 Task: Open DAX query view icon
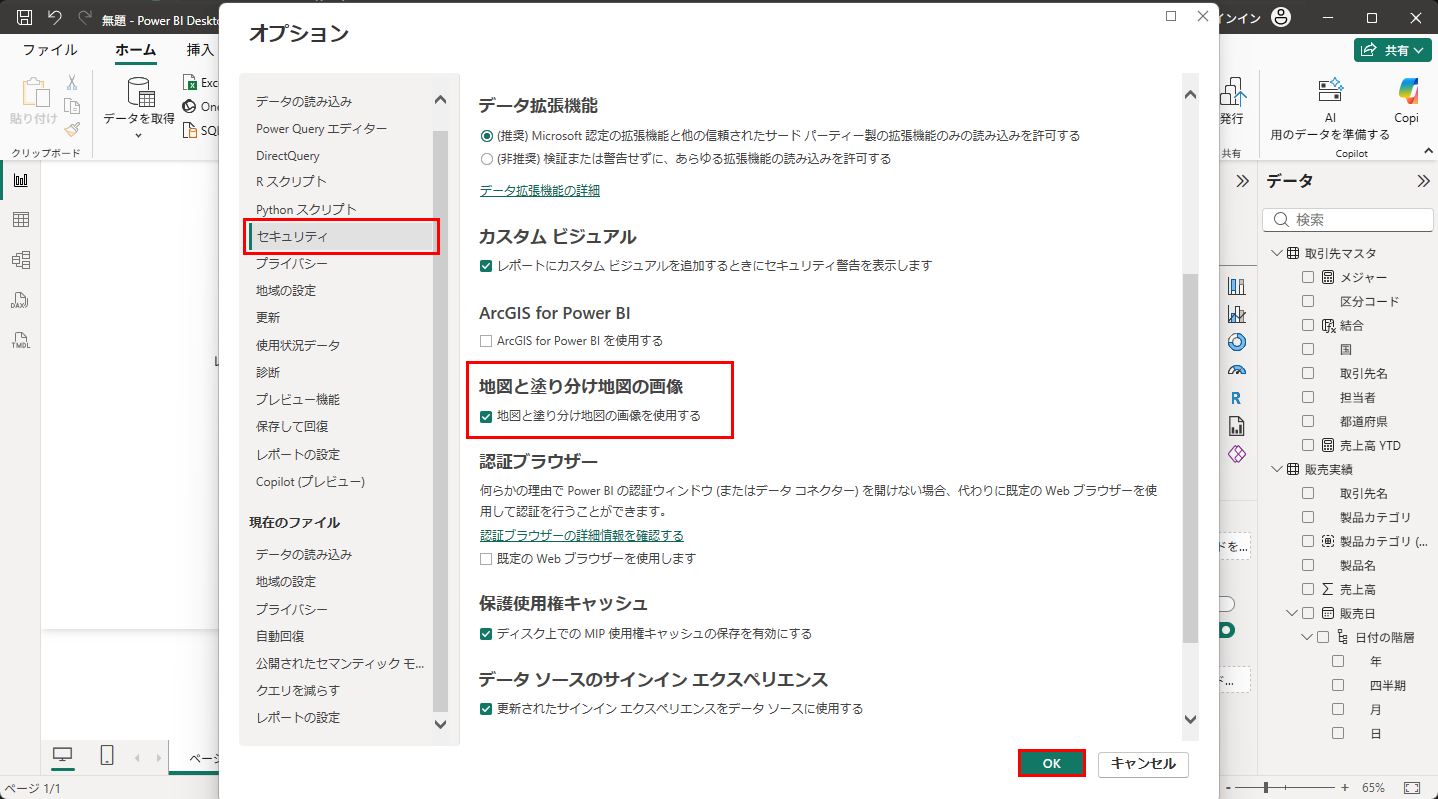click(x=20, y=300)
